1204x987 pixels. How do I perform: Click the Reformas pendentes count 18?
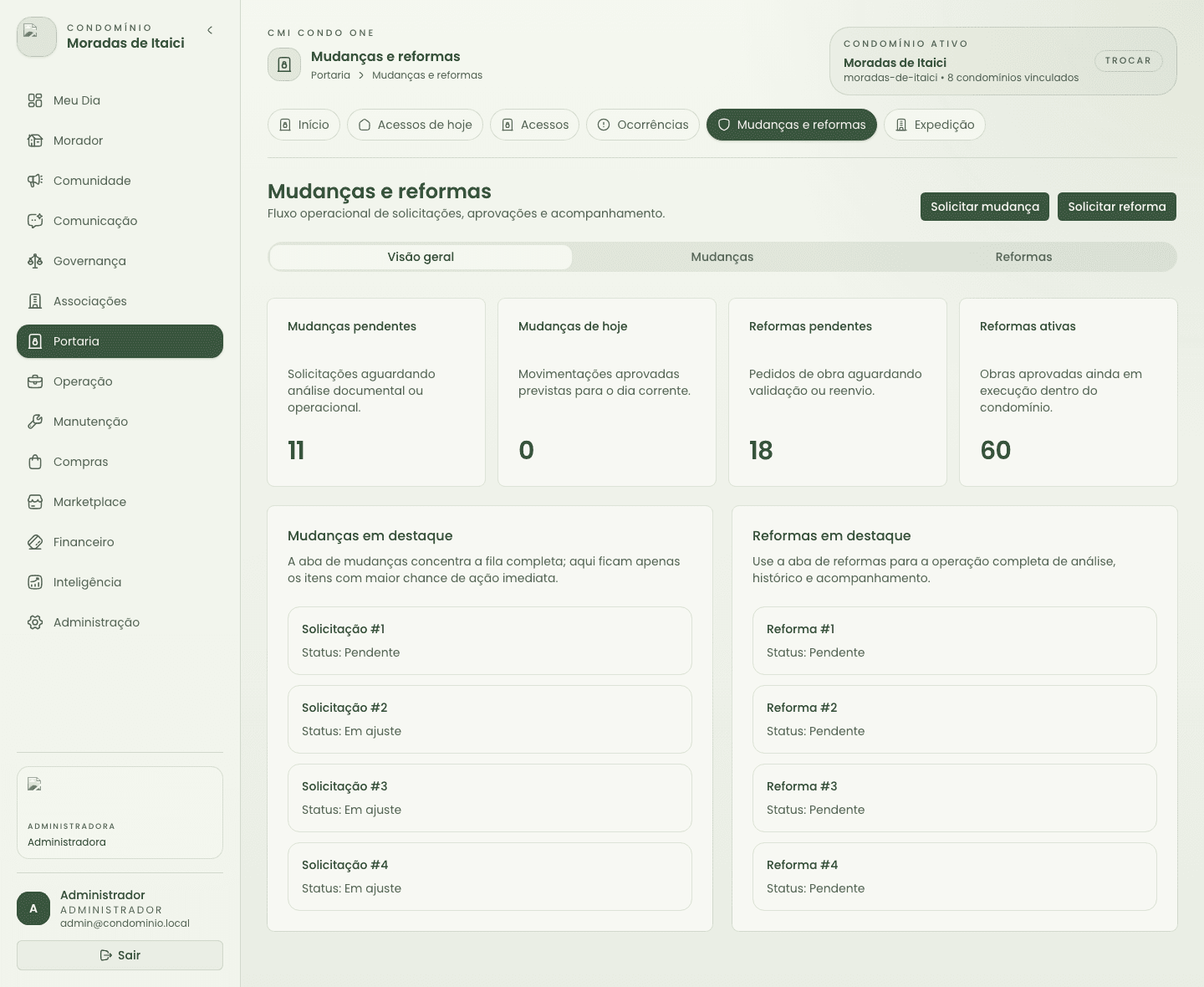761,450
